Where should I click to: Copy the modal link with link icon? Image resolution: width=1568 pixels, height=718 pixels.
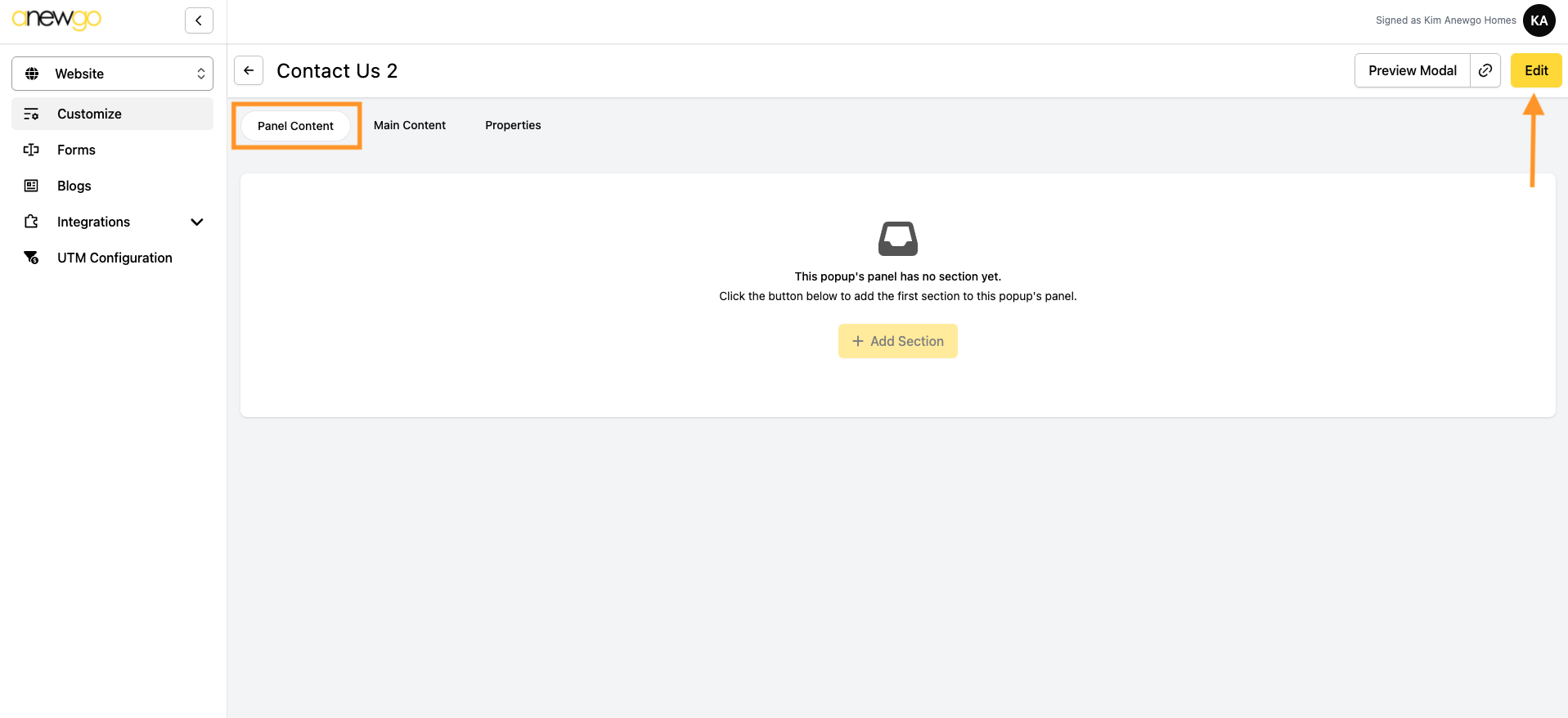coord(1485,70)
